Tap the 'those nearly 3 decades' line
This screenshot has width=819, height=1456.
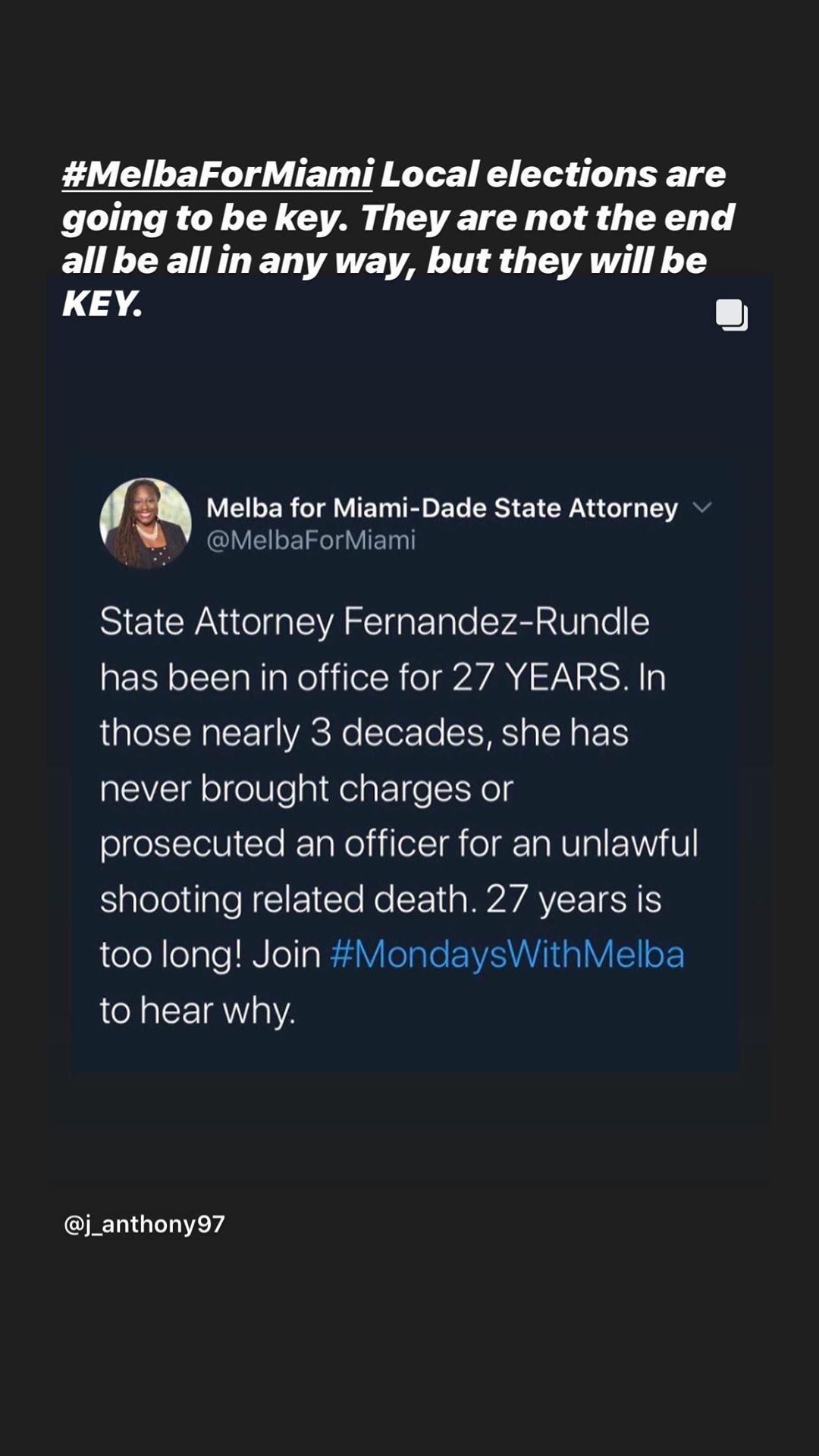click(x=364, y=733)
